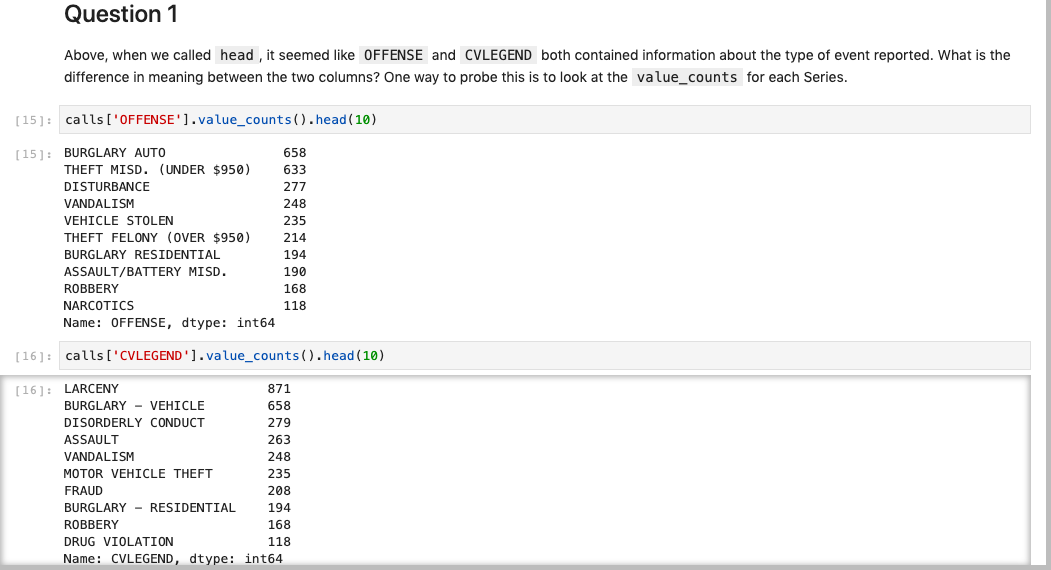Click the code cell calls['OFFENSE'].value_counts().head(10)
1051x570 pixels.
[544, 119]
